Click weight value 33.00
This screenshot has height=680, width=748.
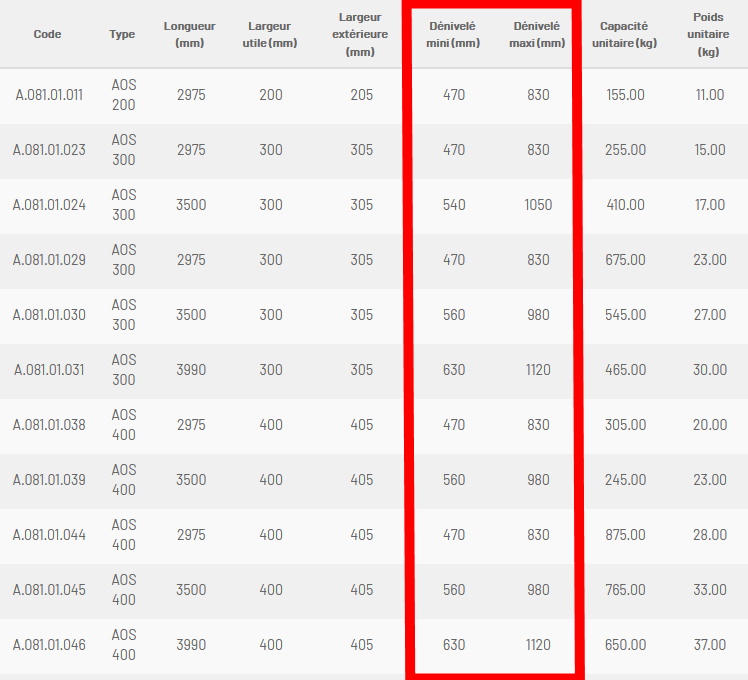click(710, 590)
